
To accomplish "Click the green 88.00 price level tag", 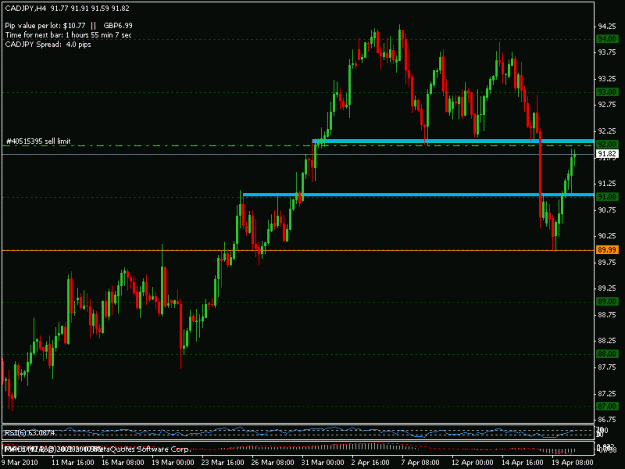I will (607, 354).
